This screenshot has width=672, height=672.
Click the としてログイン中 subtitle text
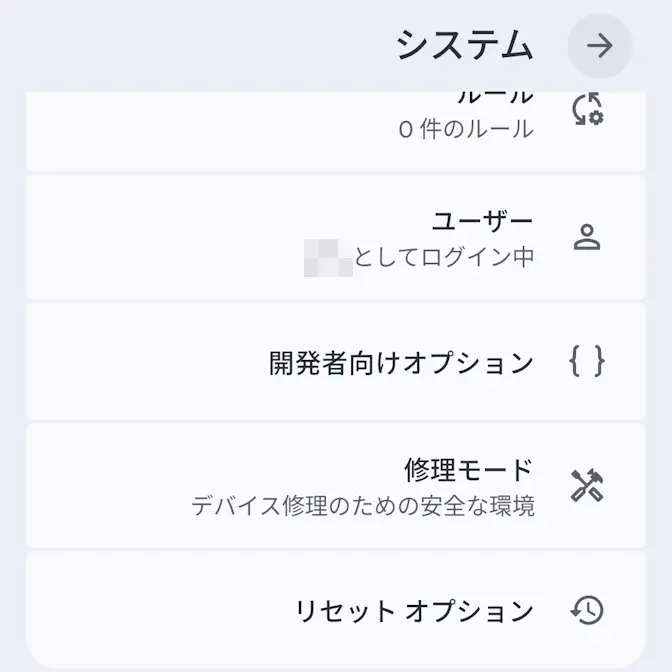[444, 257]
